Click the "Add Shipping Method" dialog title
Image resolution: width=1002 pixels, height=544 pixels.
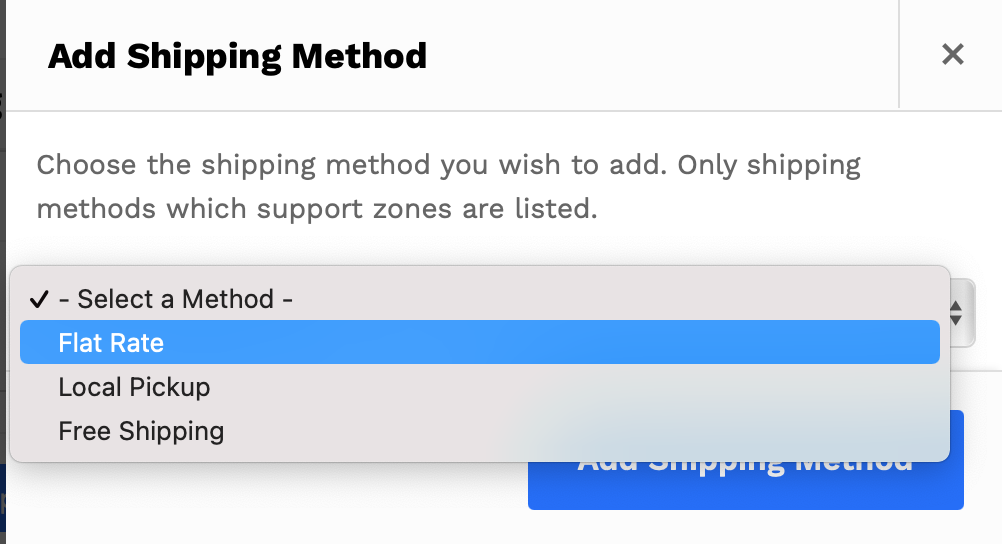(237, 56)
